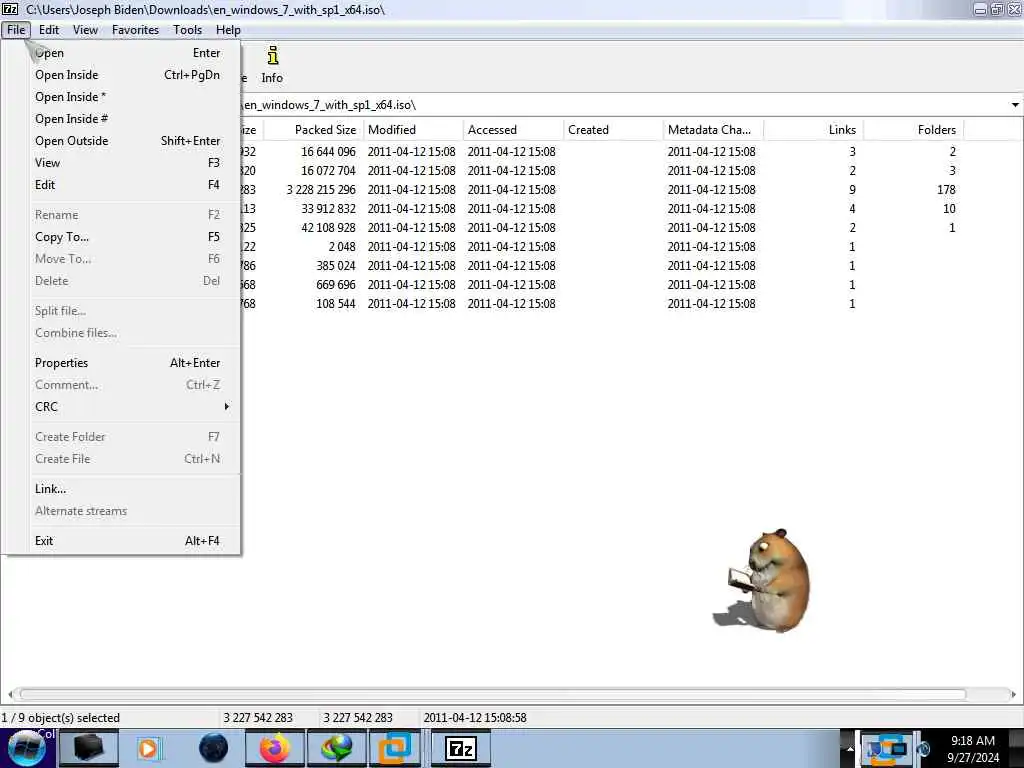Click the Info toolbar icon
The width and height of the screenshot is (1024, 768).
point(272,65)
